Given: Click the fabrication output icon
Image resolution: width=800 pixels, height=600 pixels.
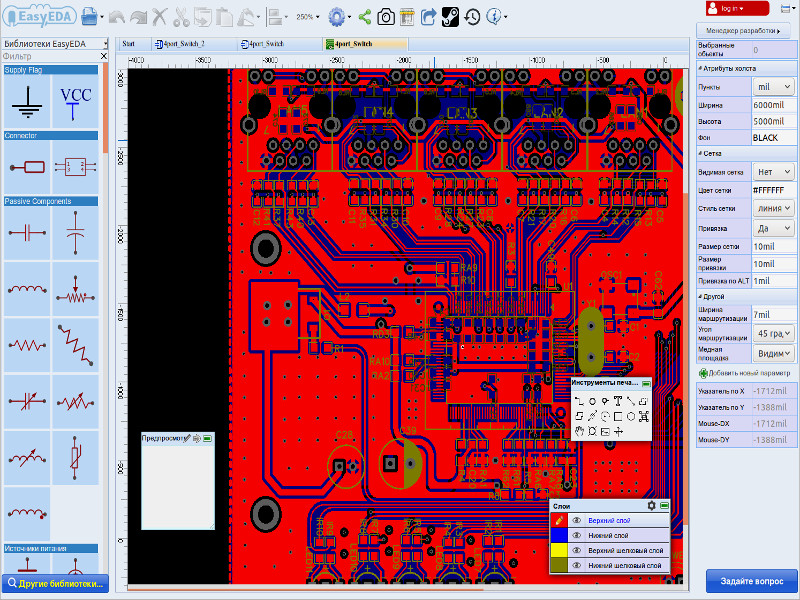Looking at the screenshot, I should click(407, 17).
